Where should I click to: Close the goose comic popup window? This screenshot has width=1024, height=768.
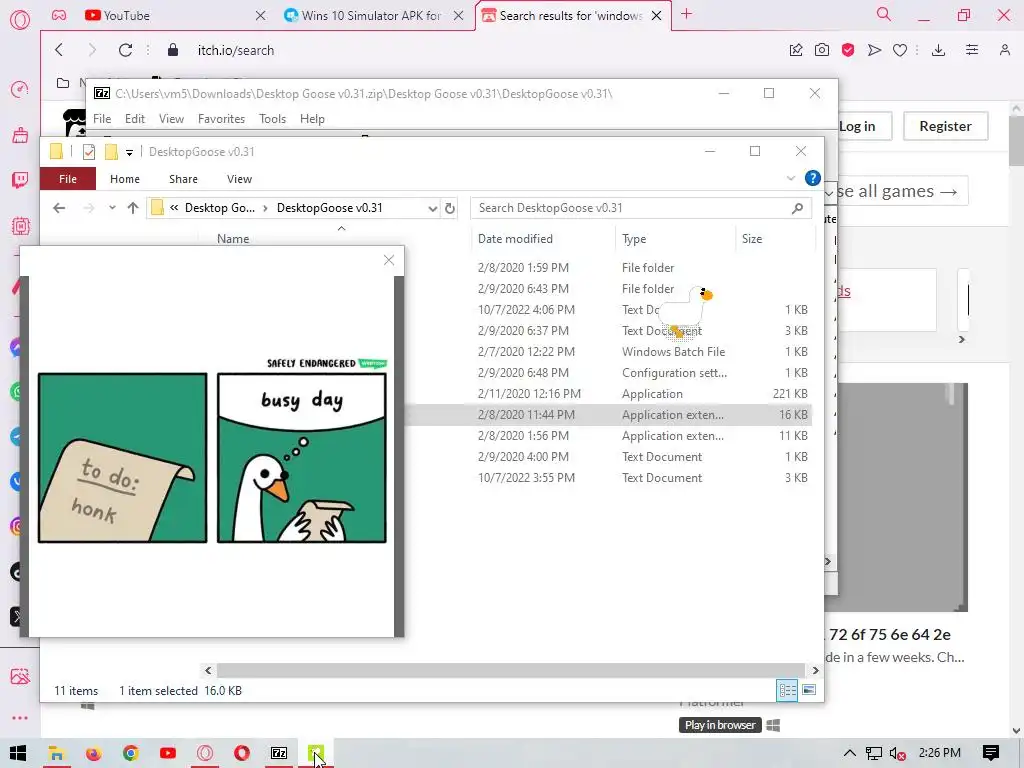389,260
